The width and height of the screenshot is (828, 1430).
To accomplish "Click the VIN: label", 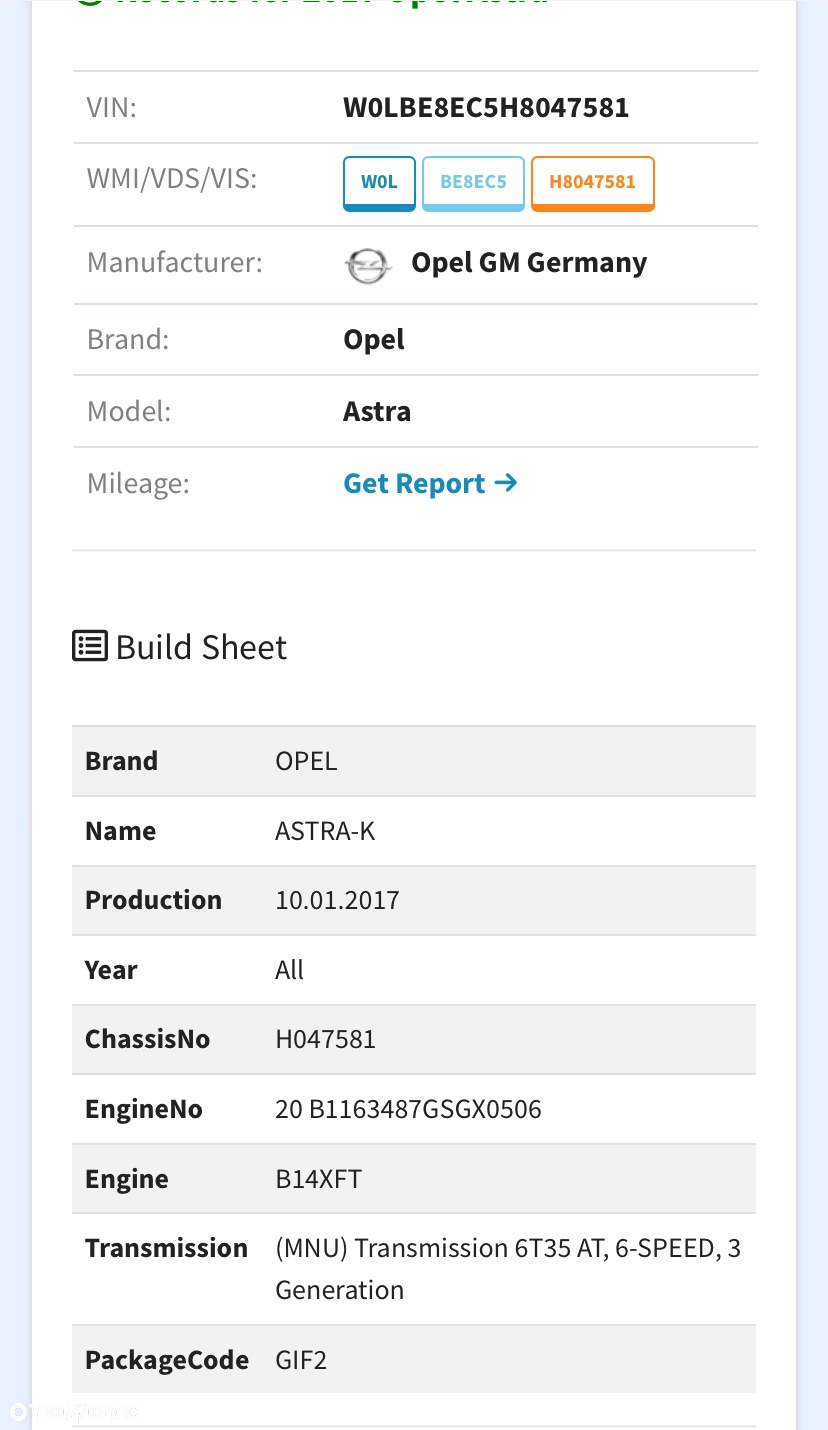I will pos(112,107).
